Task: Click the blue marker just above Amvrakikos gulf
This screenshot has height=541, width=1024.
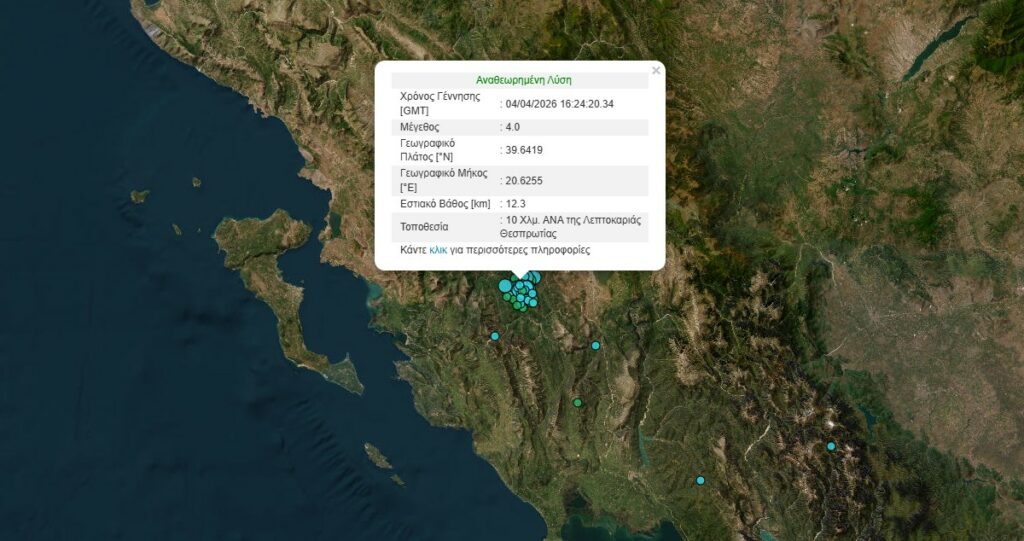Action: click(x=700, y=480)
